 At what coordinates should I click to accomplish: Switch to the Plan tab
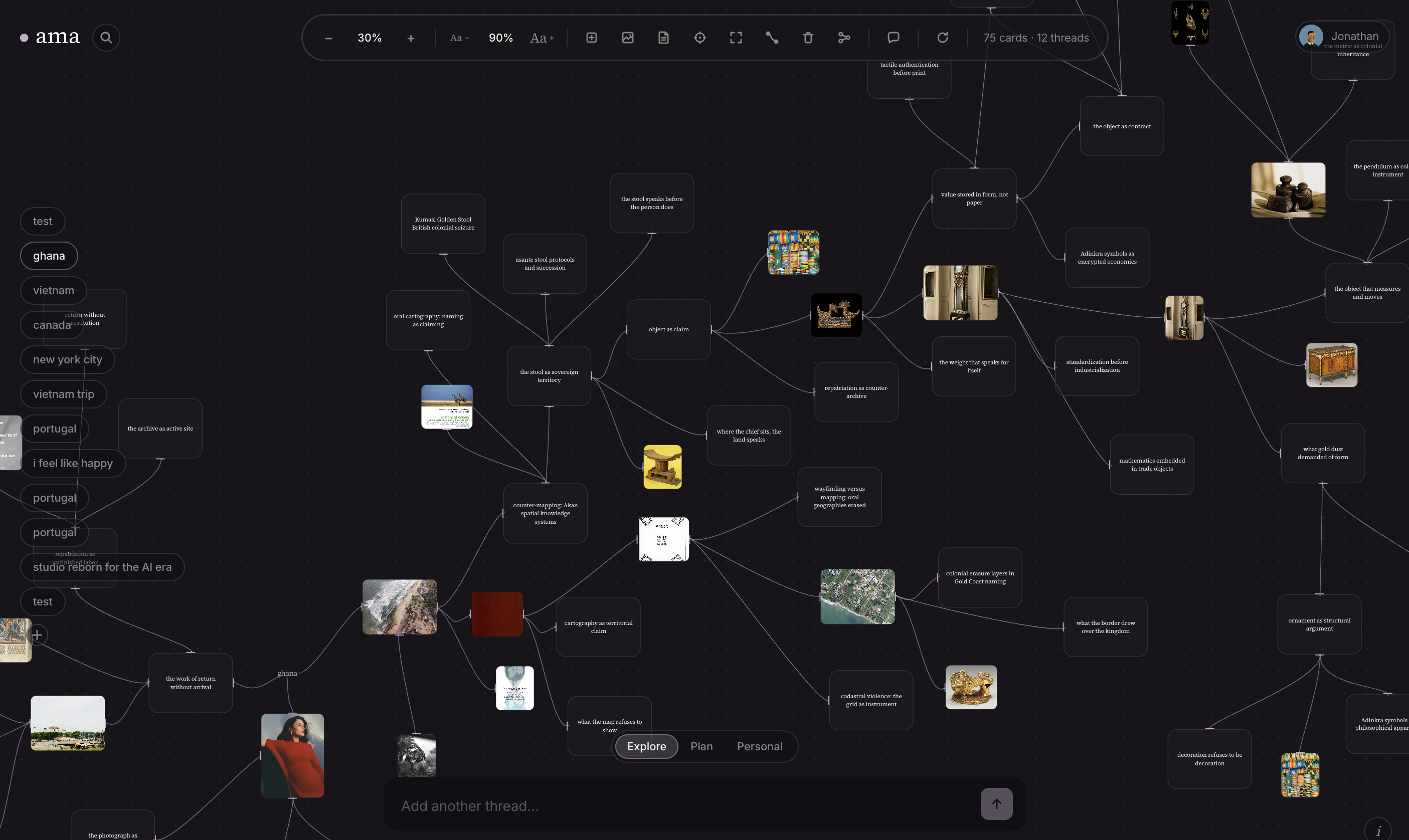701,746
